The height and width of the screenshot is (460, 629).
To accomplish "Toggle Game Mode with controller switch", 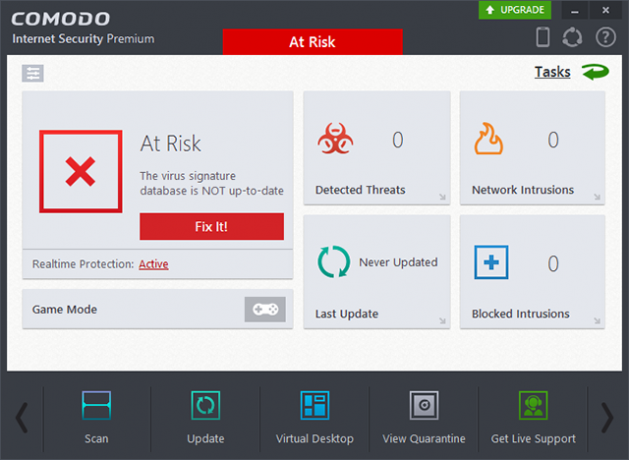I will click(x=265, y=309).
